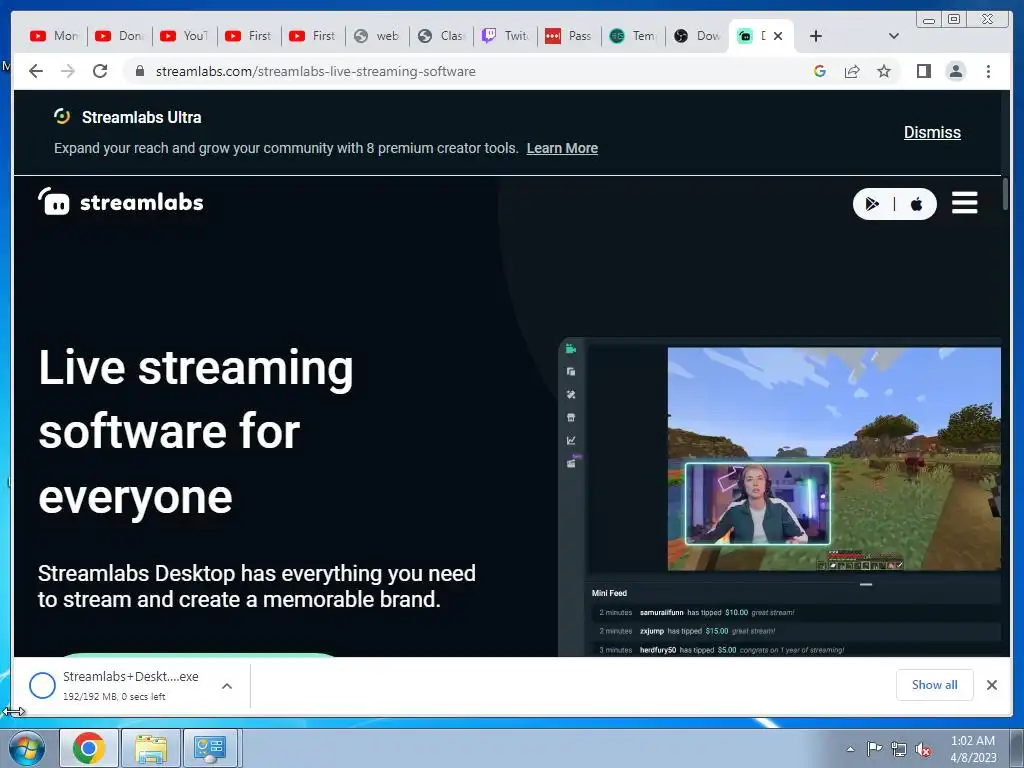1024x768 pixels.
Task: Open the Google Play store icon
Action: [872, 204]
